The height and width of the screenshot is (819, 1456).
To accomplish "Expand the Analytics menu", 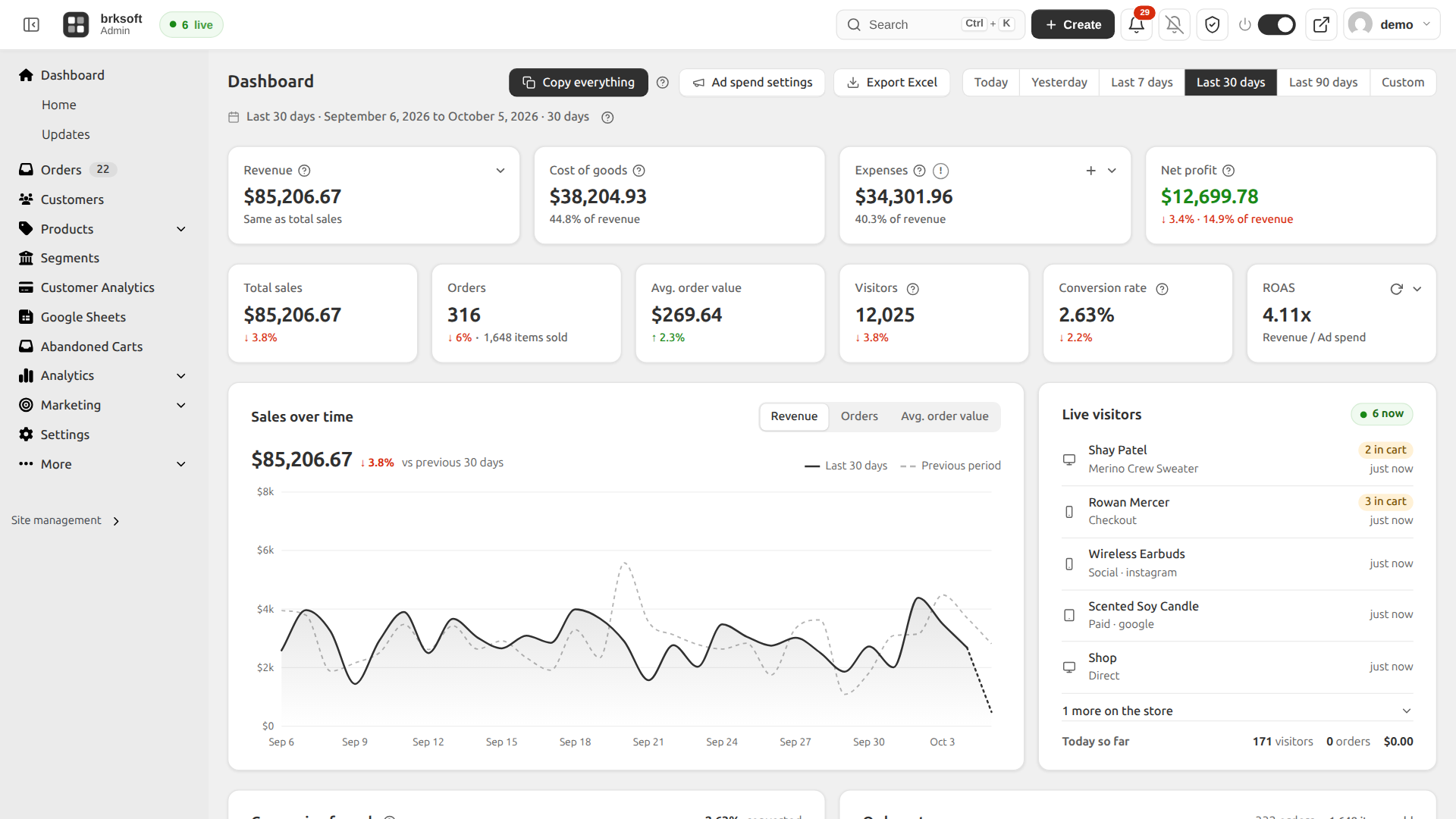I will [x=181, y=376].
